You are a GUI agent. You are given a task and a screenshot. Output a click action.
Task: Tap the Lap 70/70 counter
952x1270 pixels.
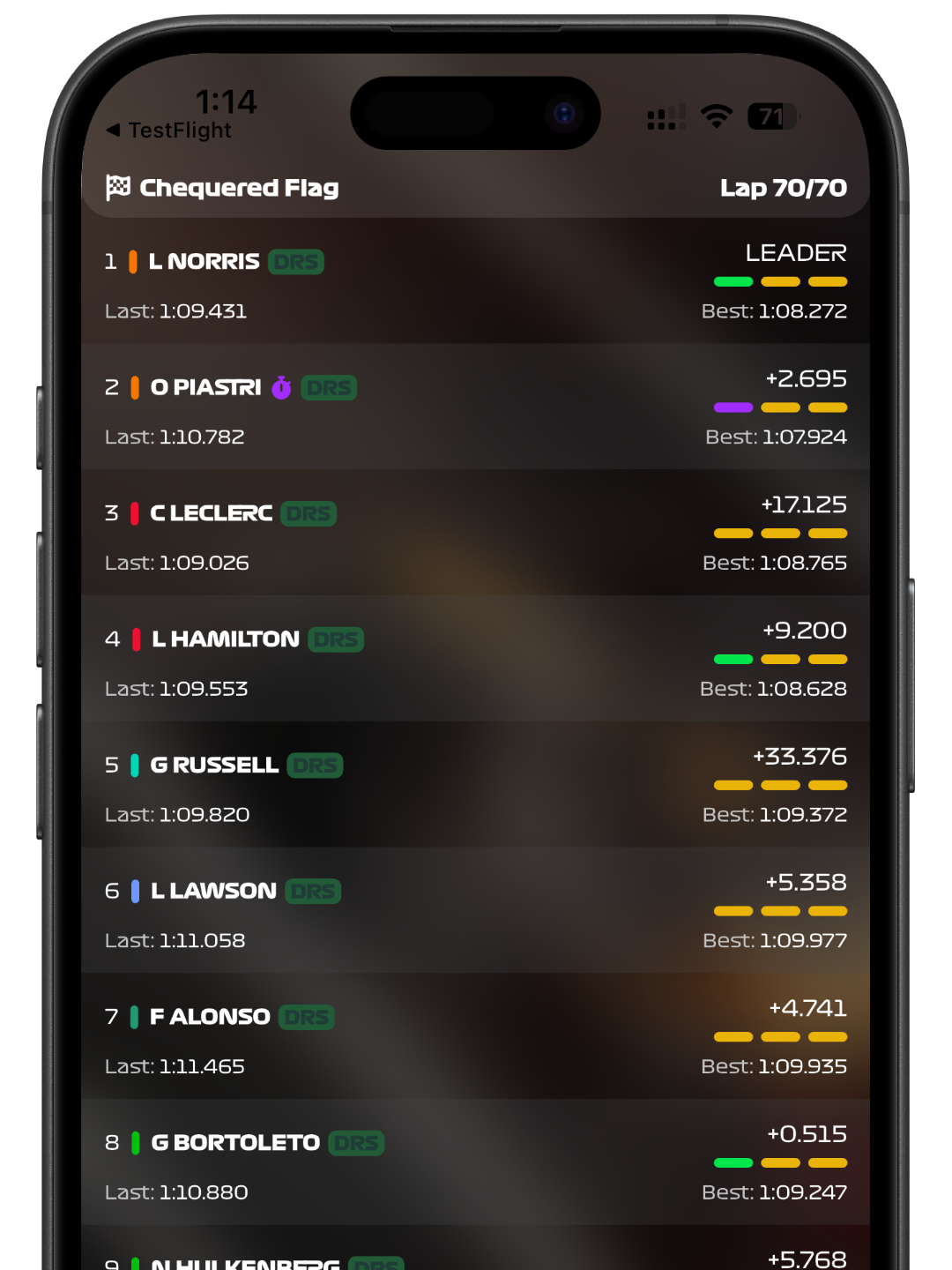tap(784, 188)
